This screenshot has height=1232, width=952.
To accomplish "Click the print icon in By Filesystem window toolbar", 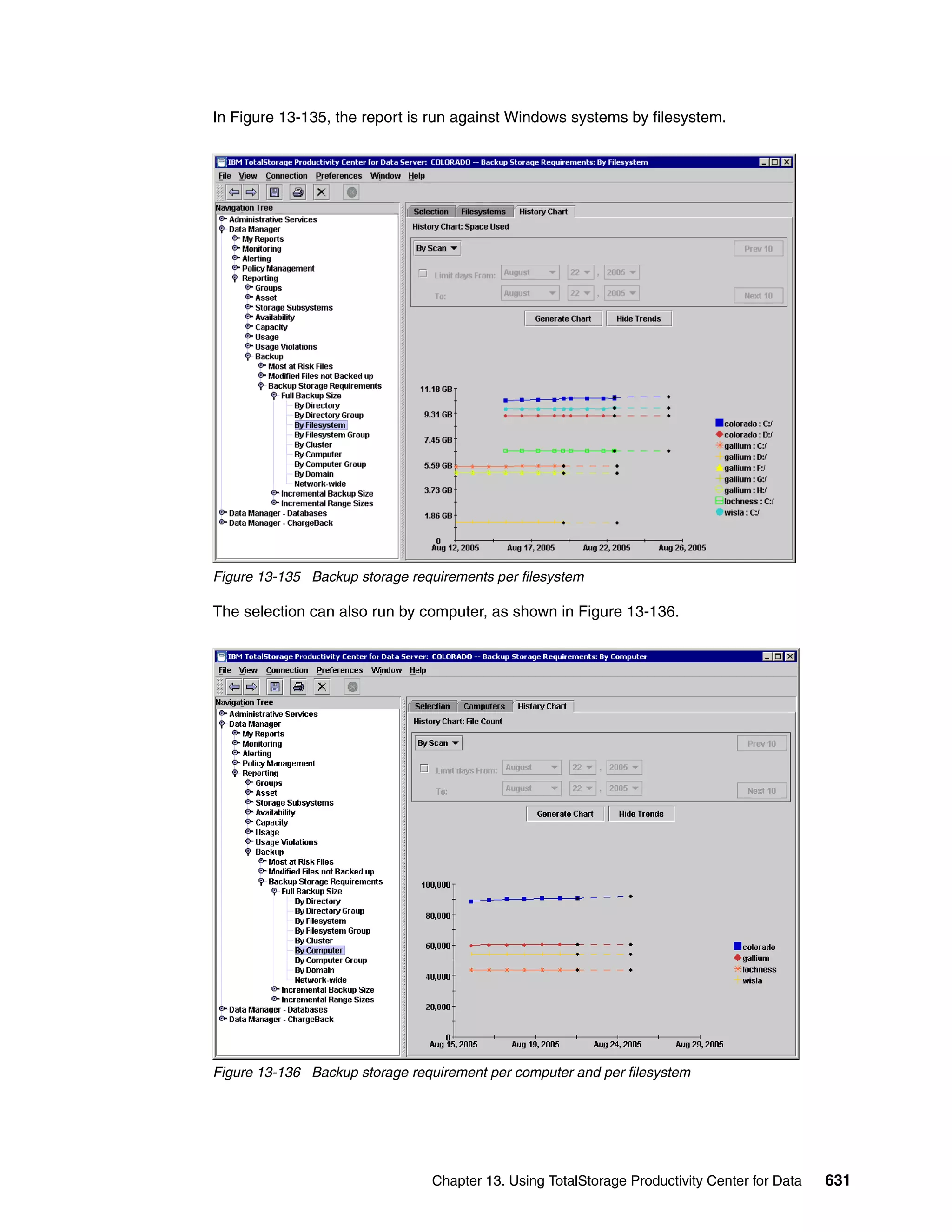I will (298, 192).
